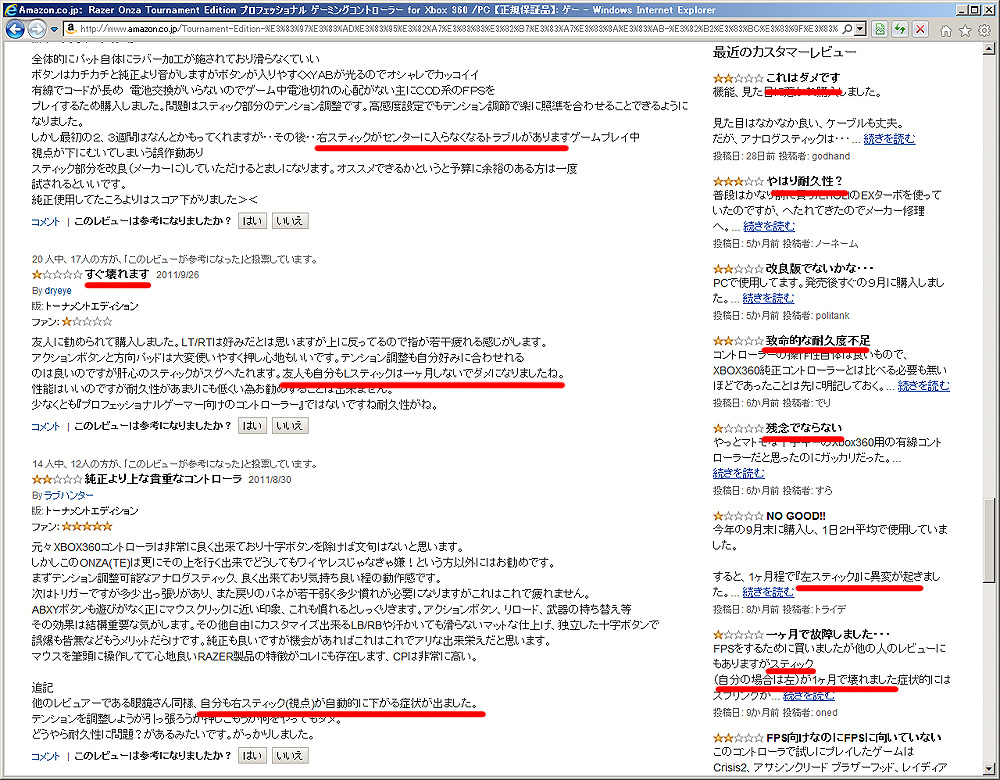Follow 続きを読む link in politank's review
Viewport: 1000px width, 780px height.
pyautogui.click(x=768, y=298)
